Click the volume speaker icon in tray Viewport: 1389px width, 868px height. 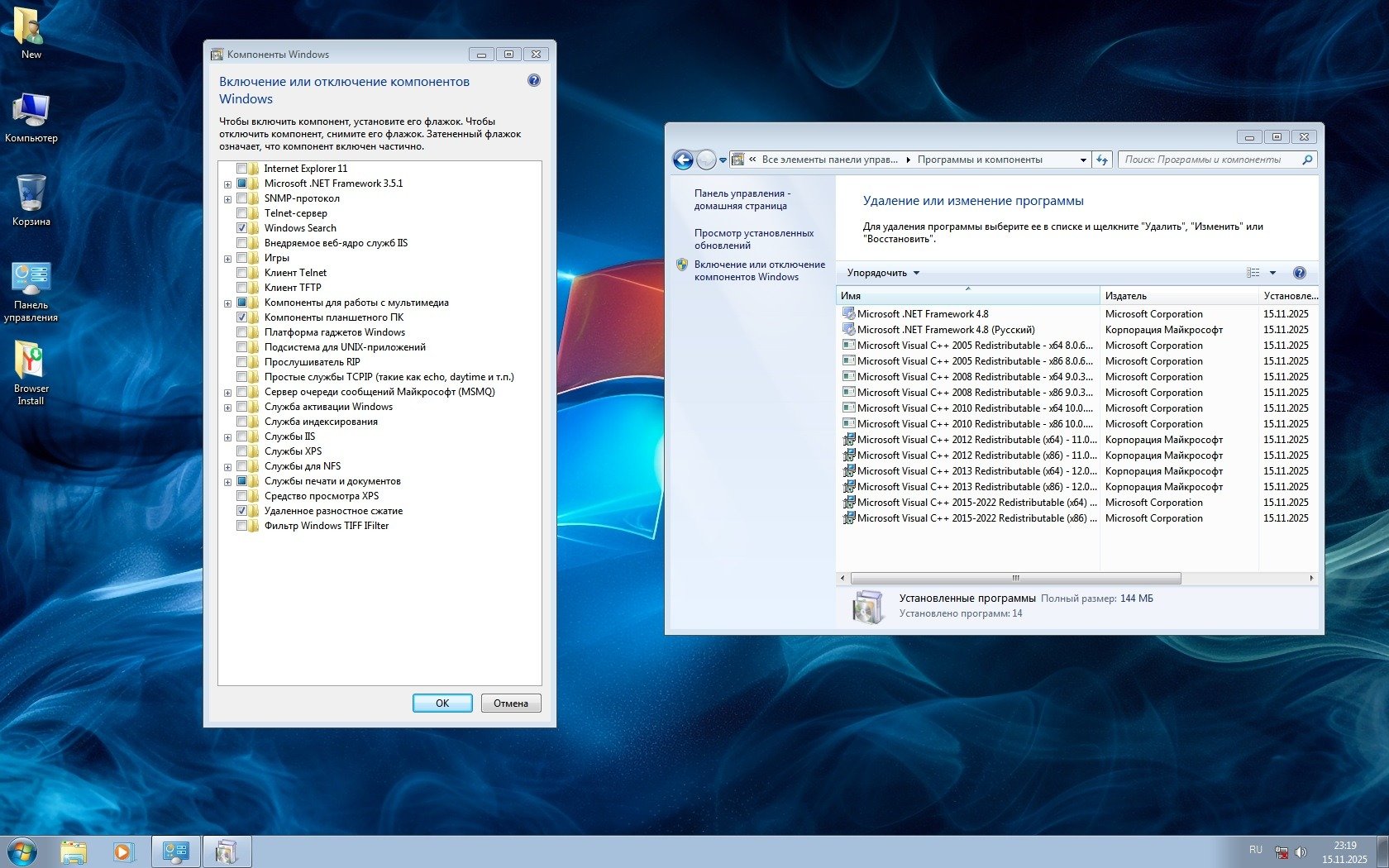coord(1301,851)
